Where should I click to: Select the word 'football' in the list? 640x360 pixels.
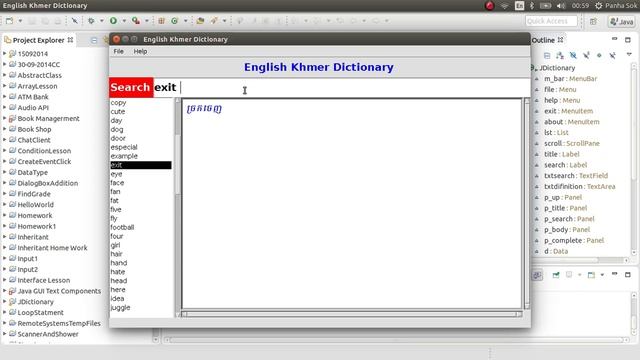coord(122,227)
